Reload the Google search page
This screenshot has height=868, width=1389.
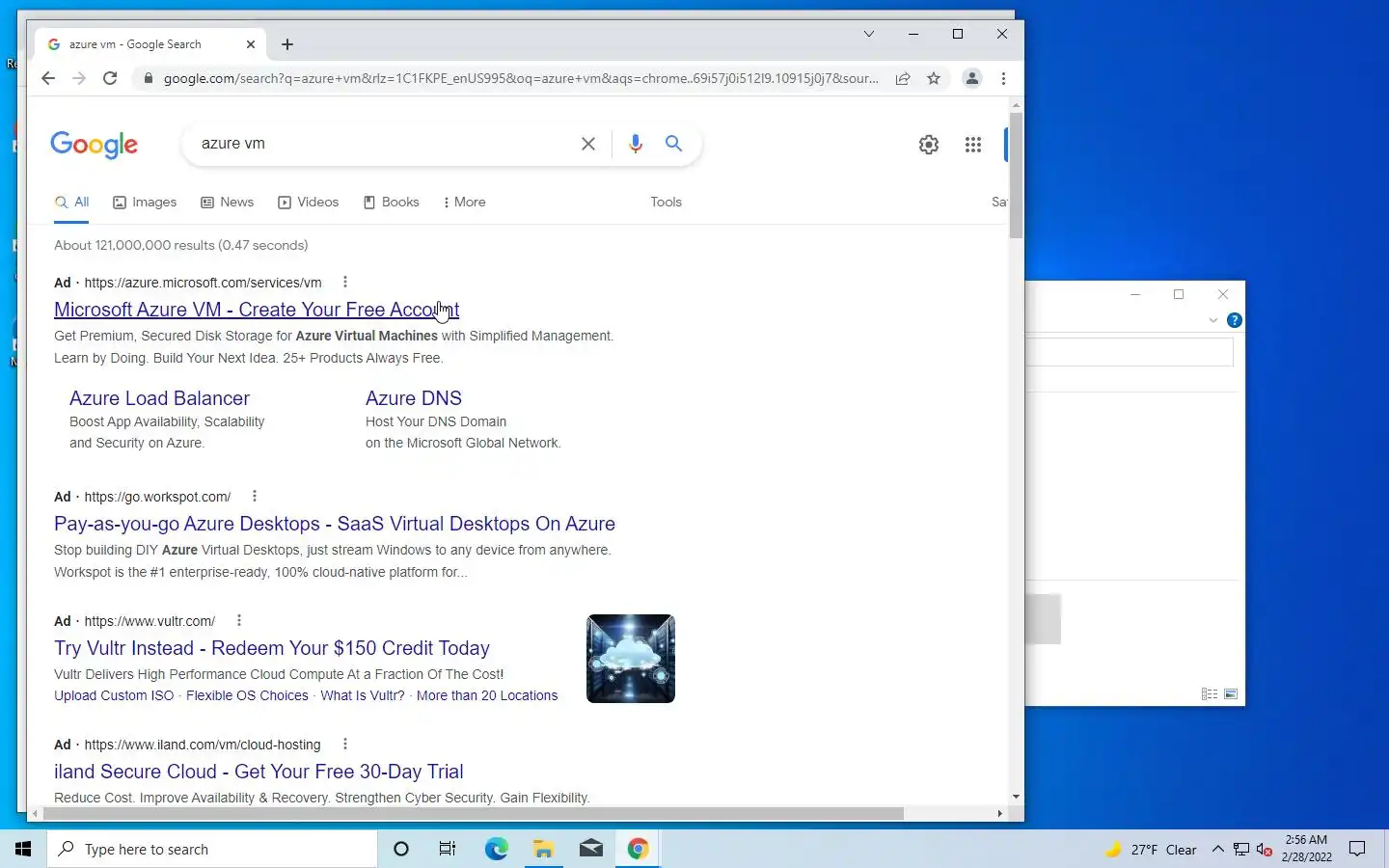point(110,78)
